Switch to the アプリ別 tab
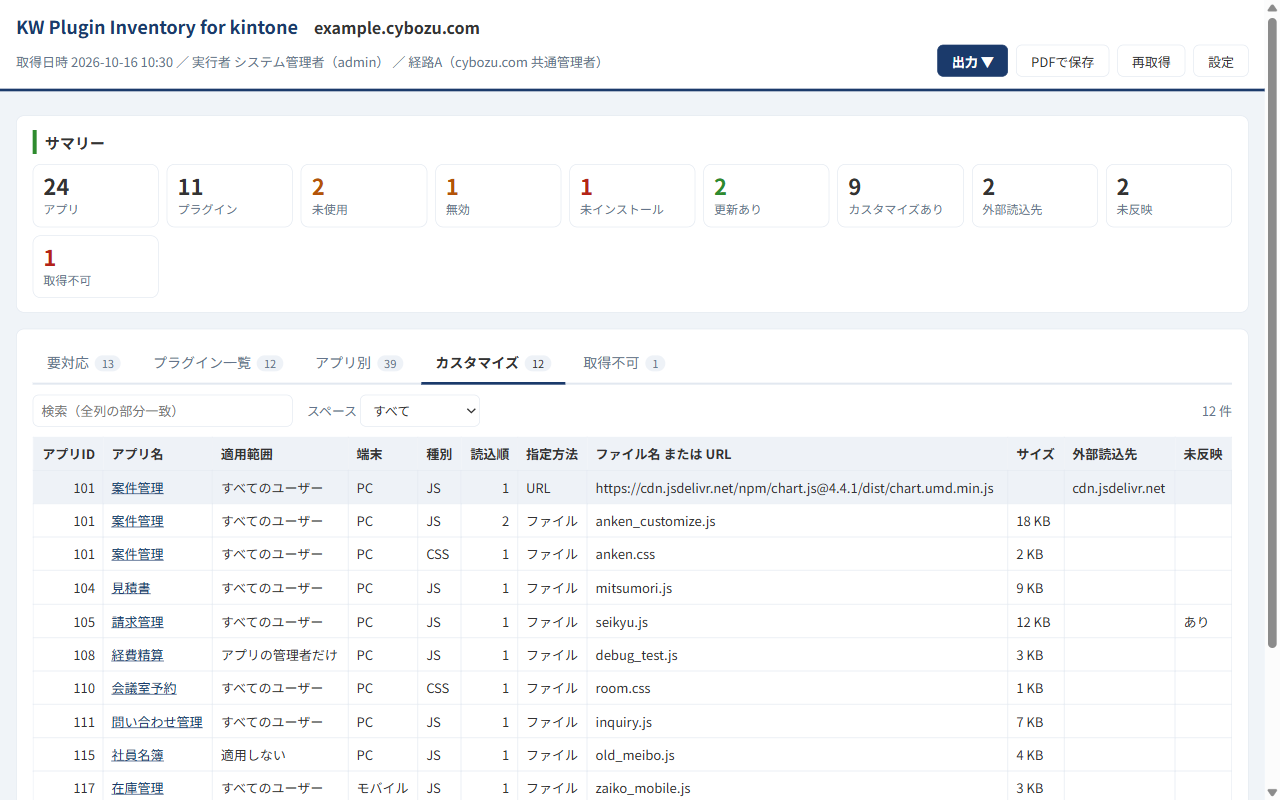The image size is (1280, 800). (359, 363)
